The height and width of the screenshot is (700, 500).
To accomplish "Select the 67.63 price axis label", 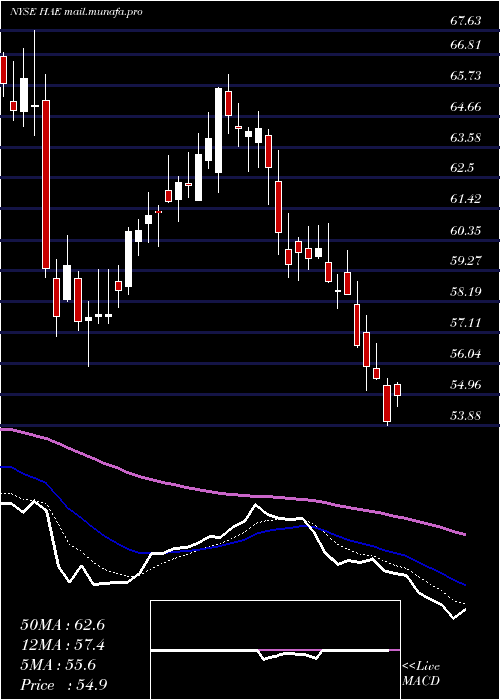I will click(465, 21).
